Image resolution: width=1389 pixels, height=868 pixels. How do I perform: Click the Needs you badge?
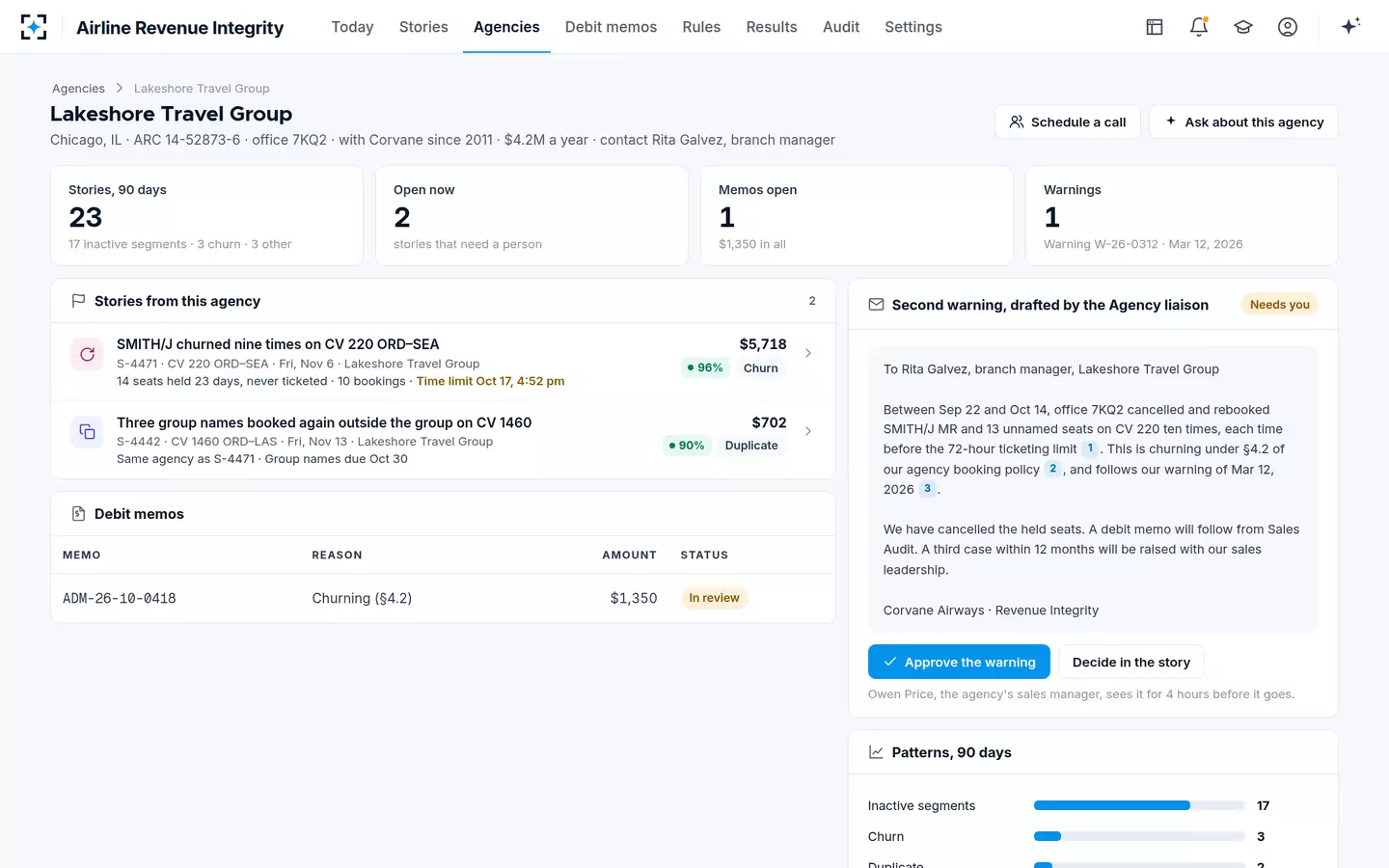(1279, 305)
